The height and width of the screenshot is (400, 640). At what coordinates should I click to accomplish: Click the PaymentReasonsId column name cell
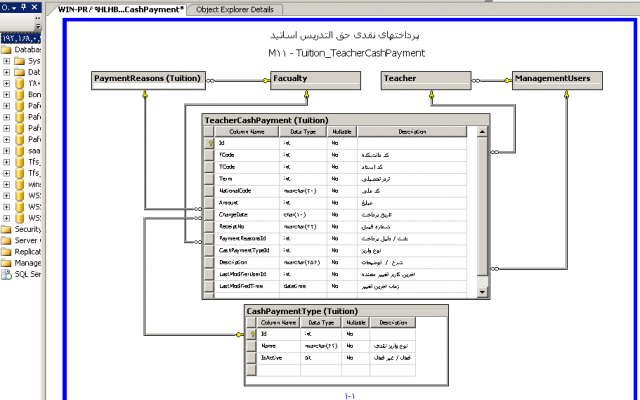tap(247, 238)
